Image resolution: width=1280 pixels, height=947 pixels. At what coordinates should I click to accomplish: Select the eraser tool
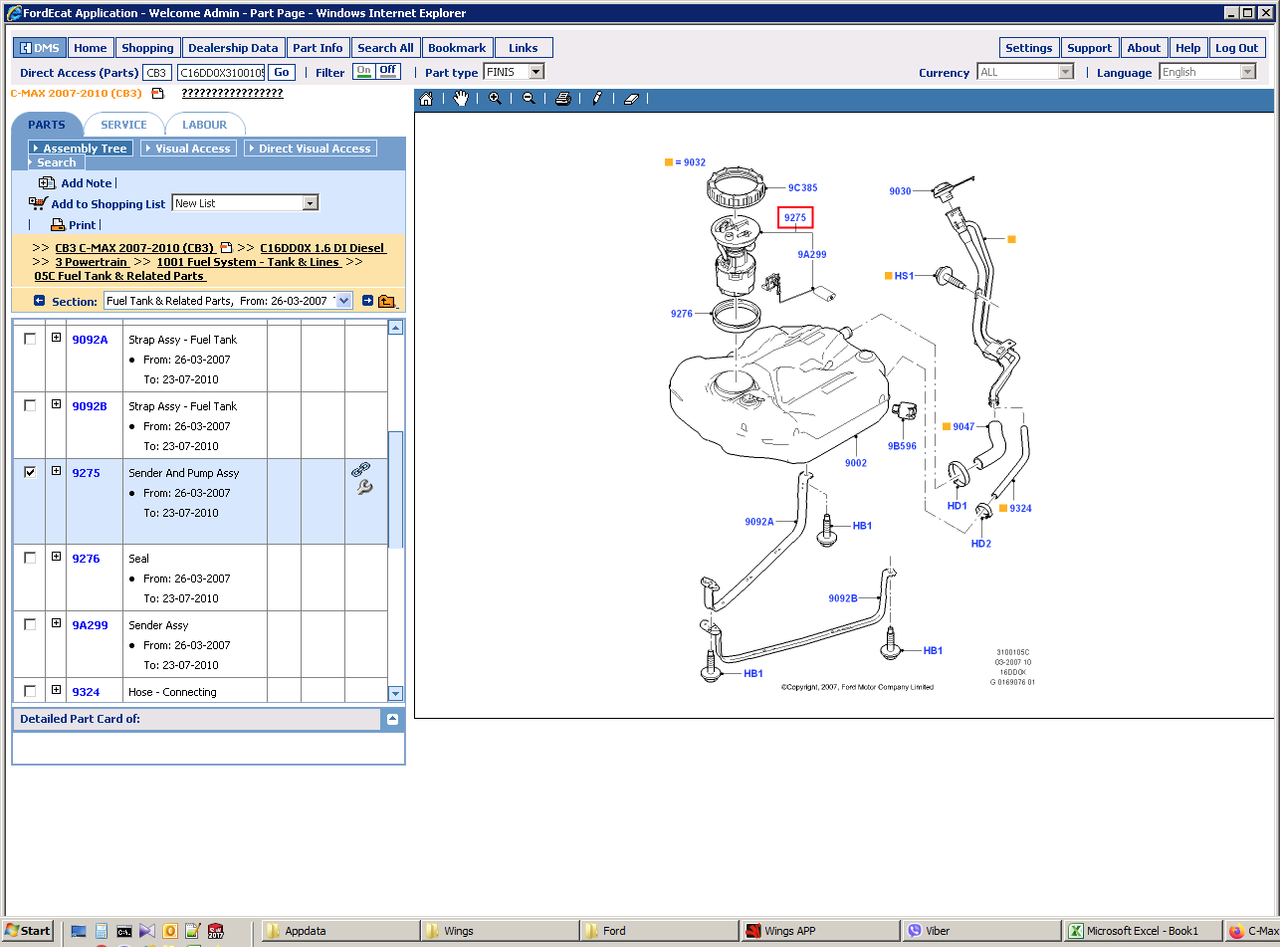[630, 99]
